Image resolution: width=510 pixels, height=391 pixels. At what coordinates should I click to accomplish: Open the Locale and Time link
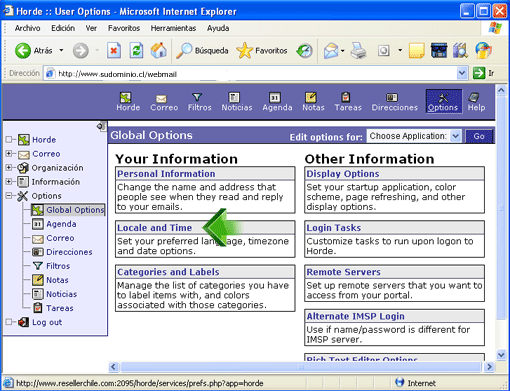point(154,228)
